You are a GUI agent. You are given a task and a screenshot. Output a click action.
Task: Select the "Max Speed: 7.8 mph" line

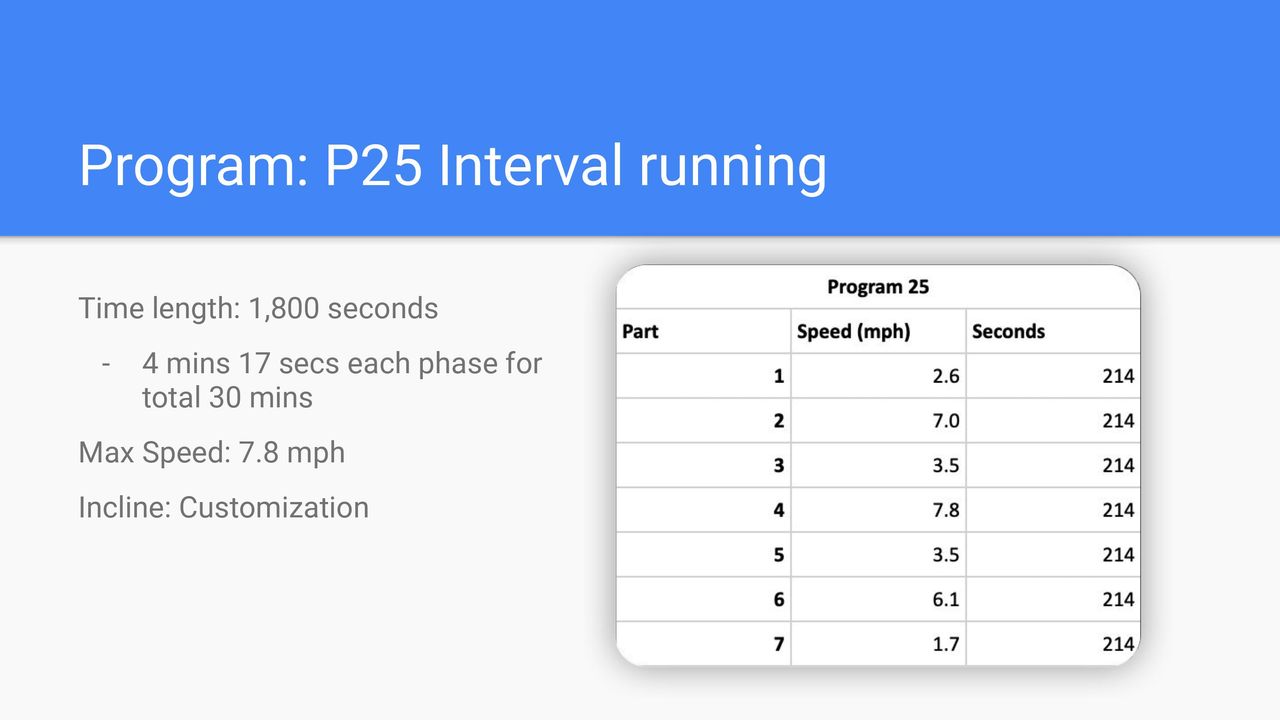(x=212, y=452)
